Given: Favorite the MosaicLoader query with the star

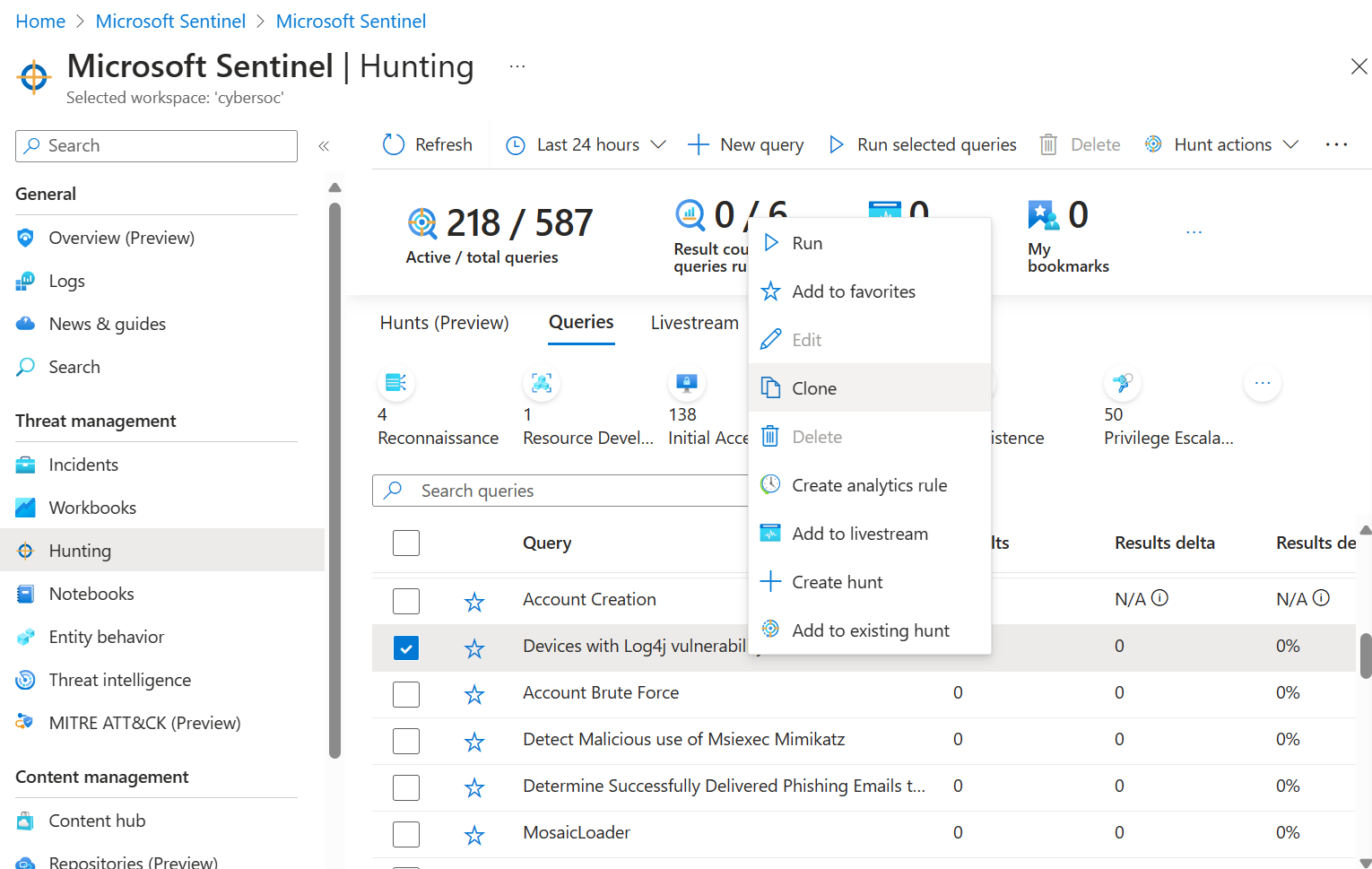Looking at the screenshot, I should pos(474,834).
